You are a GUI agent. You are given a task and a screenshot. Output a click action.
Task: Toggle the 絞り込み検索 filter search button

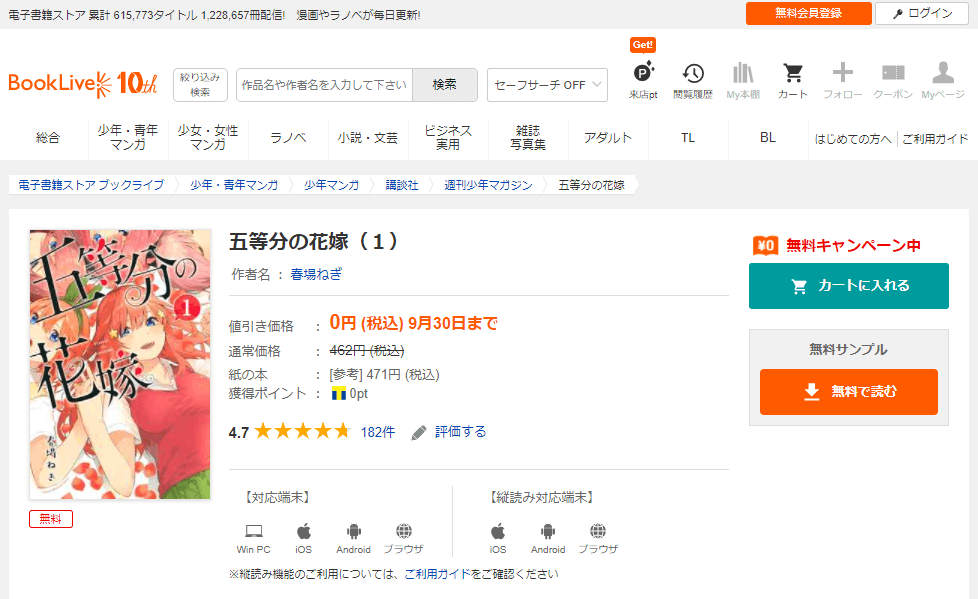[200, 85]
